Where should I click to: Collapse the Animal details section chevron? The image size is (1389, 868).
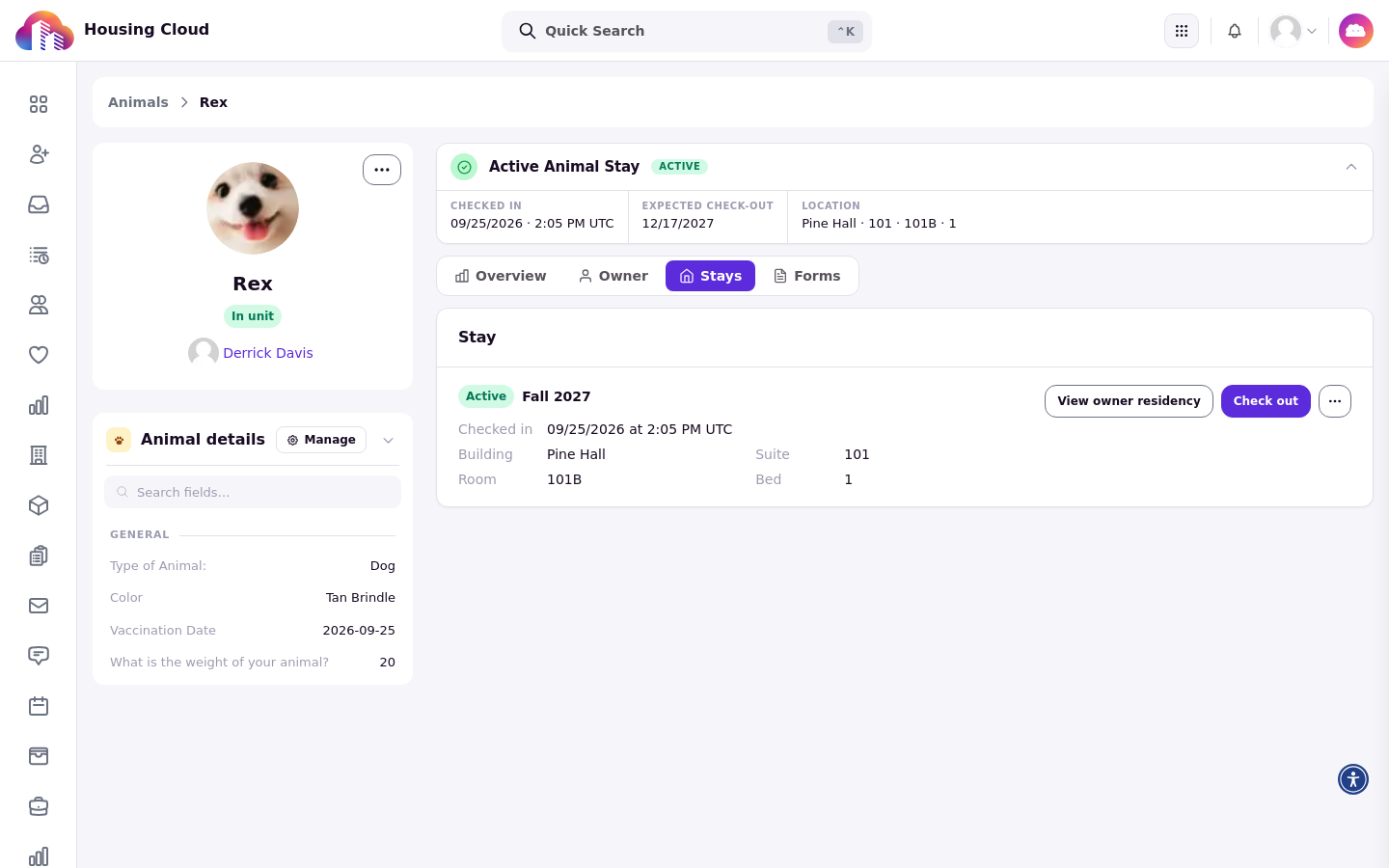pyautogui.click(x=388, y=440)
